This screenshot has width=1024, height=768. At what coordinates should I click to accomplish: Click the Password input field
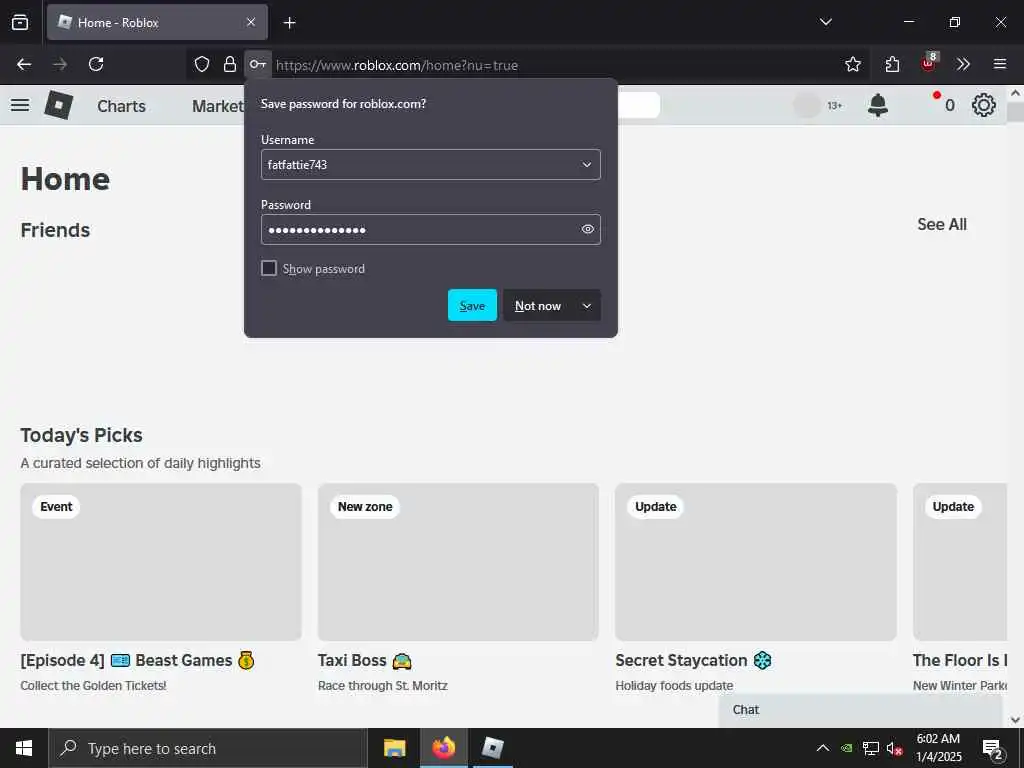[x=430, y=229]
